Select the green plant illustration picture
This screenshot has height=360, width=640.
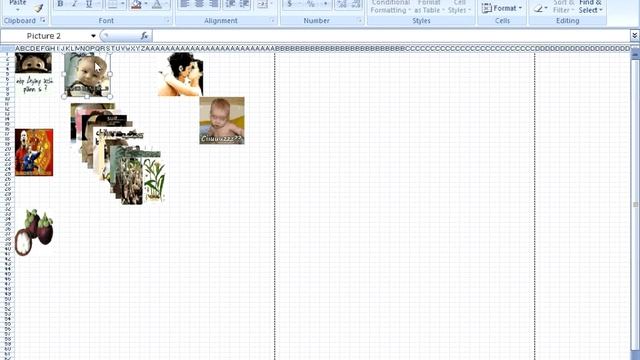[155, 180]
